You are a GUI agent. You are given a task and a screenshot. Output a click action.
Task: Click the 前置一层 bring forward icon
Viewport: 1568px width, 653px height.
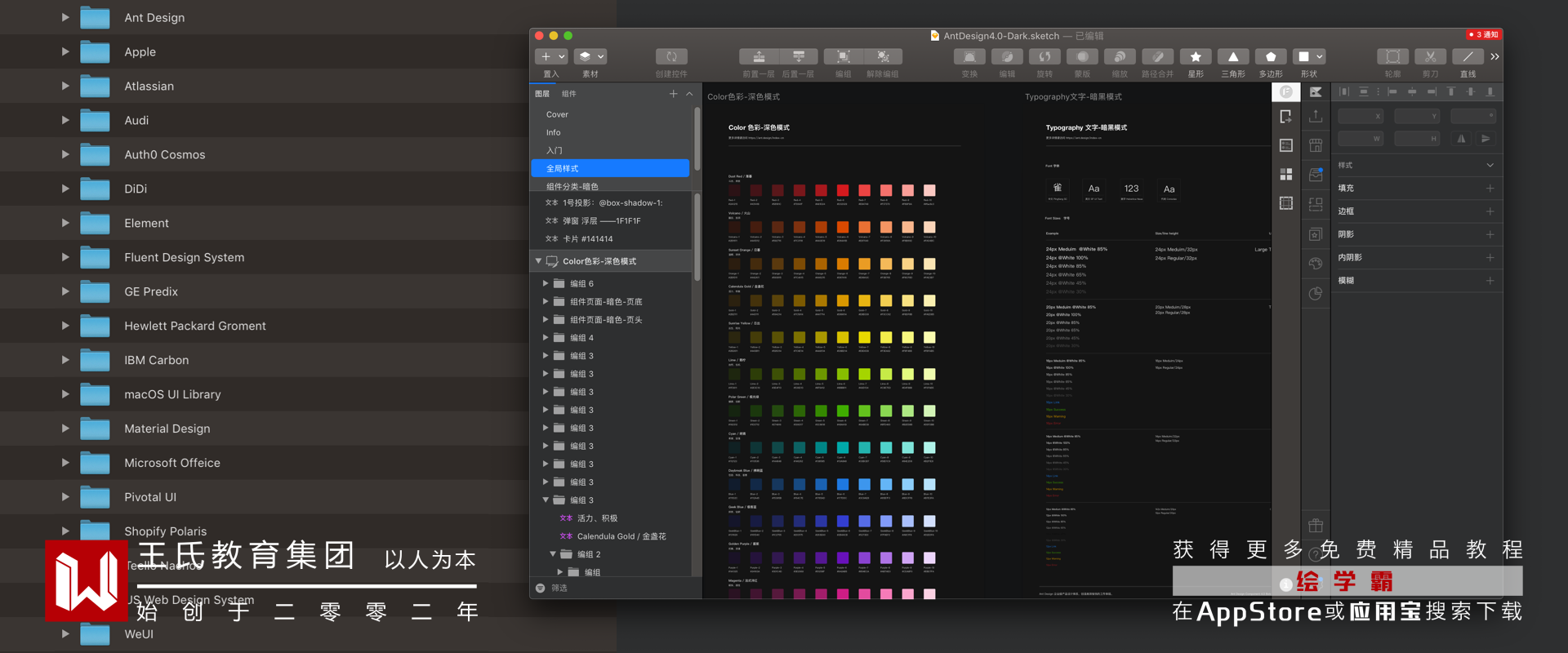point(759,56)
